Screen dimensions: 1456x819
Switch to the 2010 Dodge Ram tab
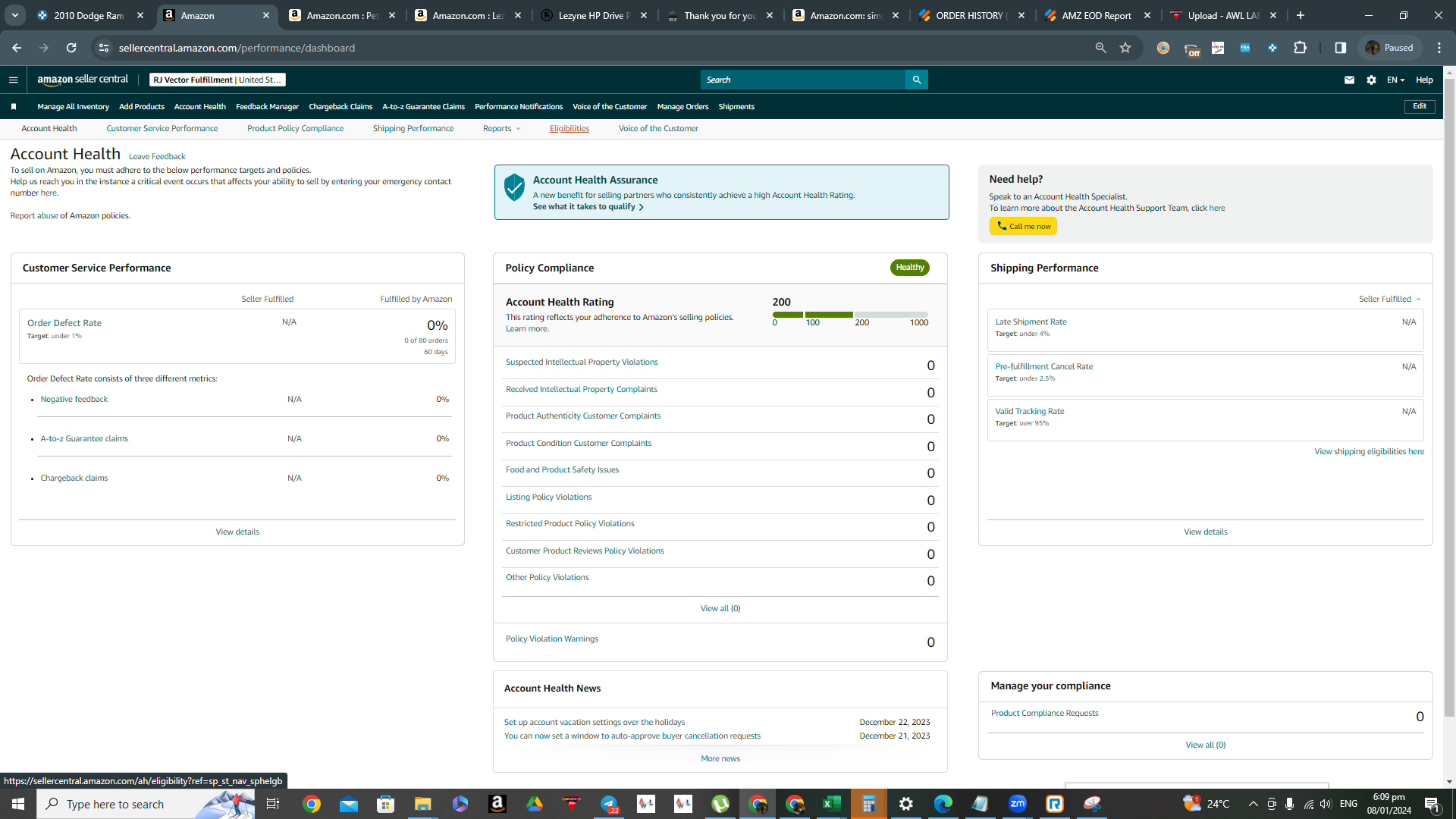(x=90, y=15)
